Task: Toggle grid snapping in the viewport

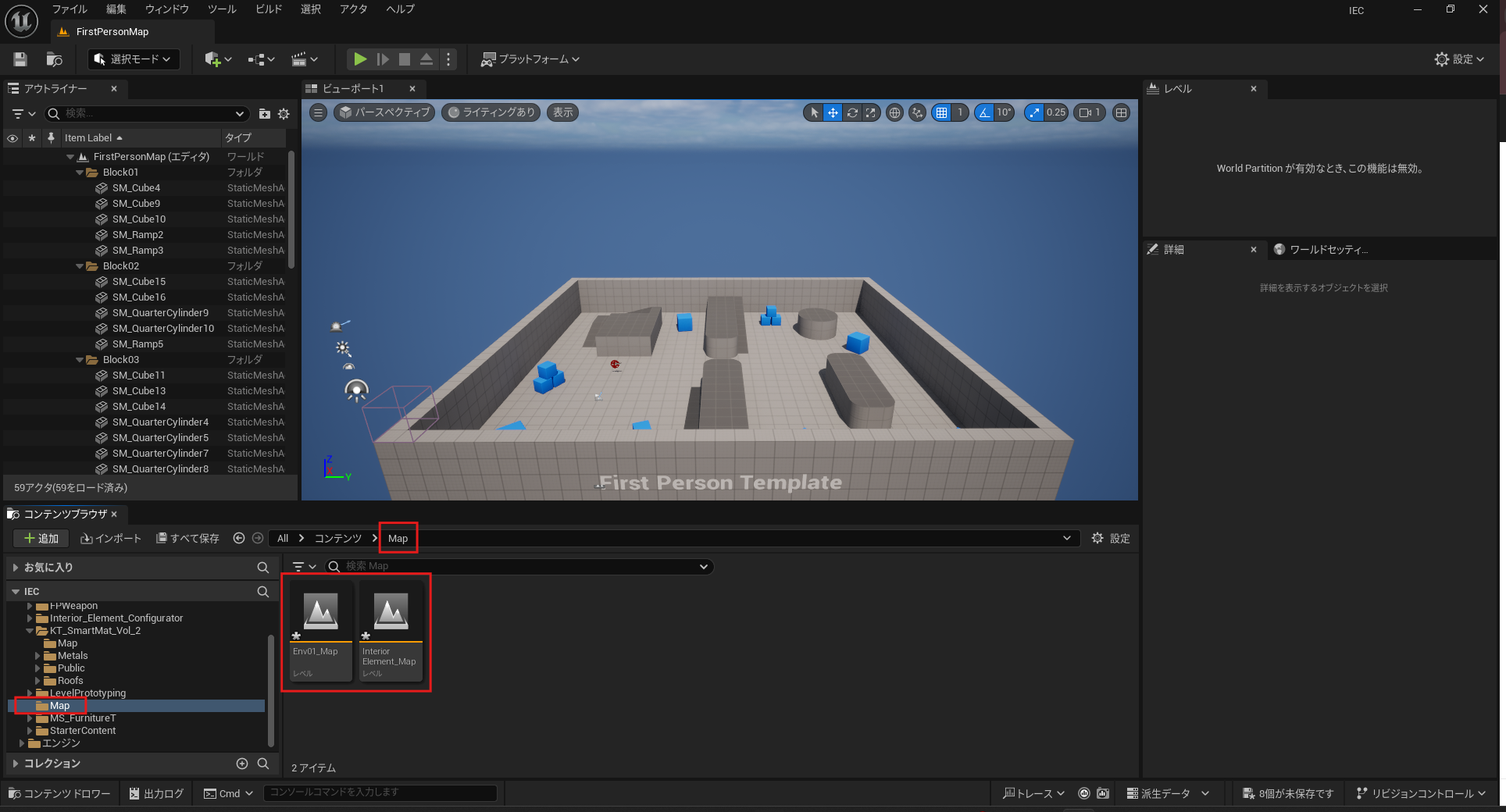Action: 942,112
